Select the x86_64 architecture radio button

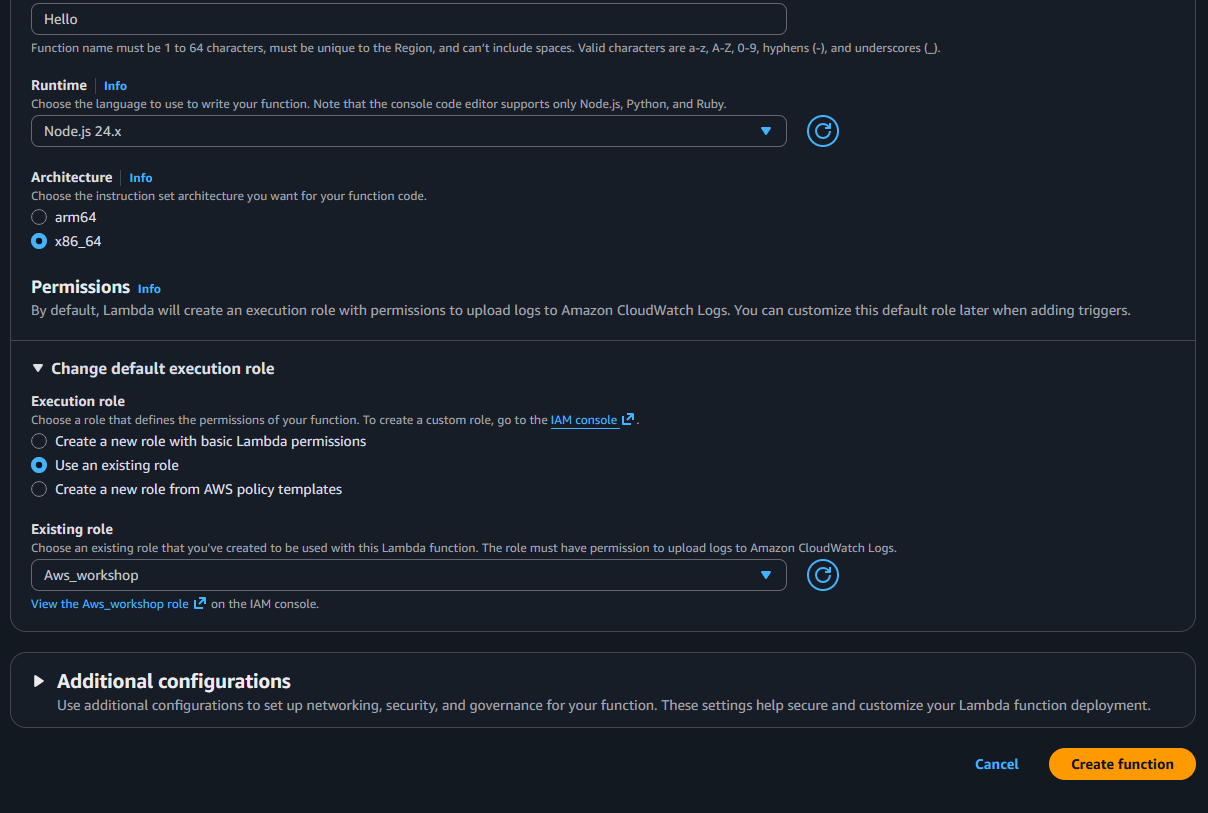(x=39, y=241)
